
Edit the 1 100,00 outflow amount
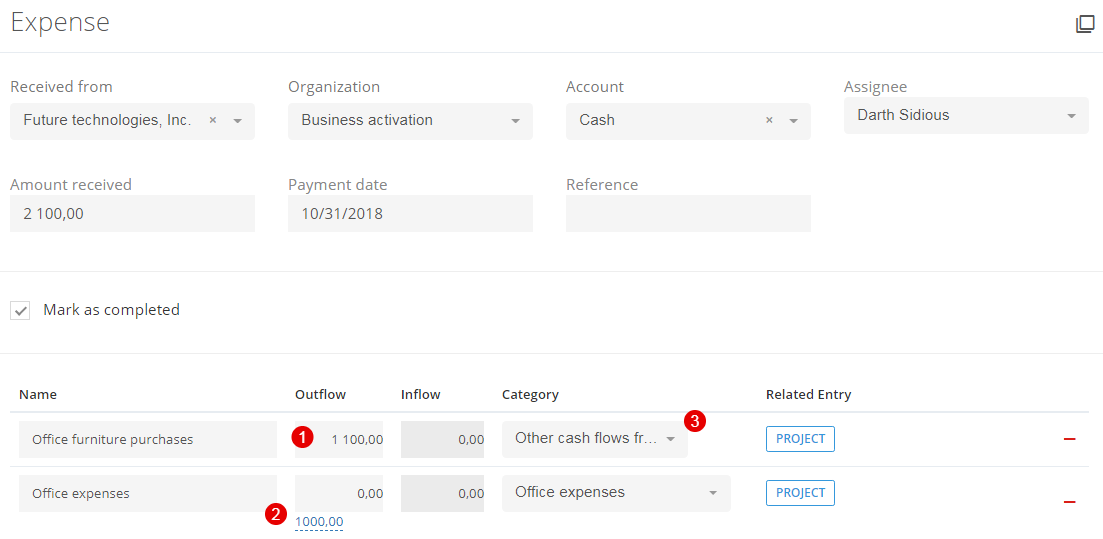coord(339,440)
